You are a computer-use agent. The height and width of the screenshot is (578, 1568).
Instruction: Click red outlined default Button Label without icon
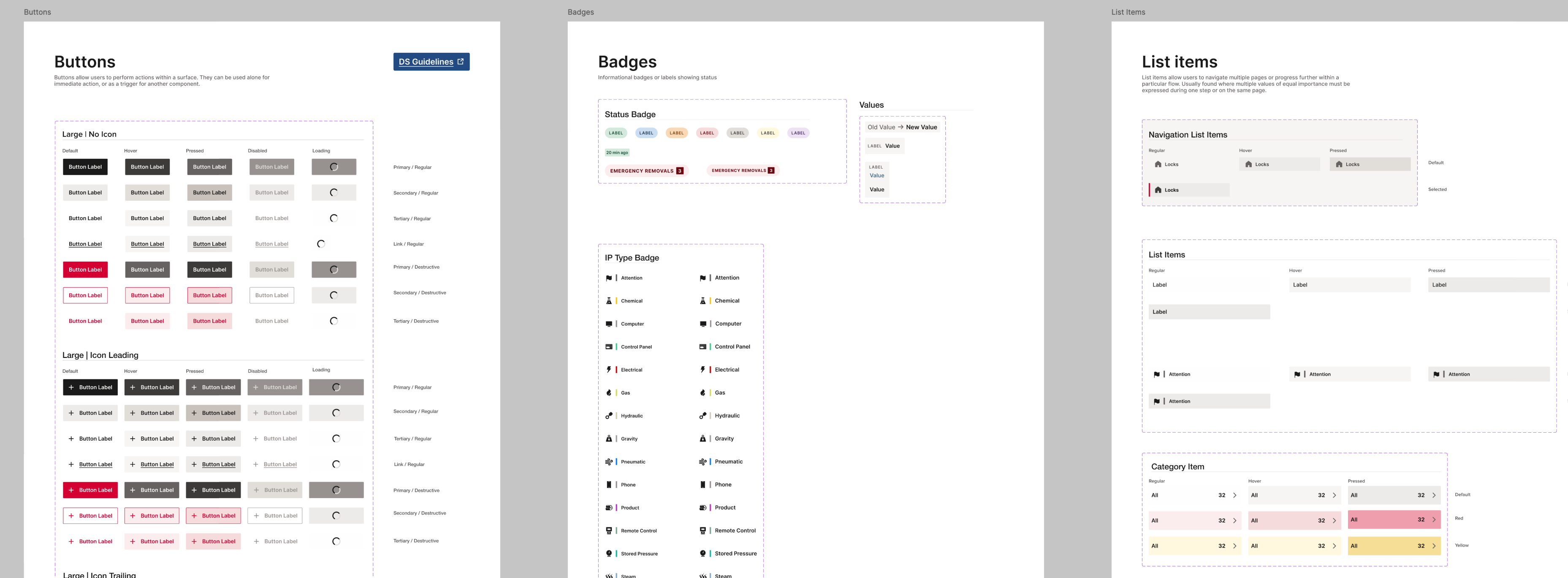(85, 295)
